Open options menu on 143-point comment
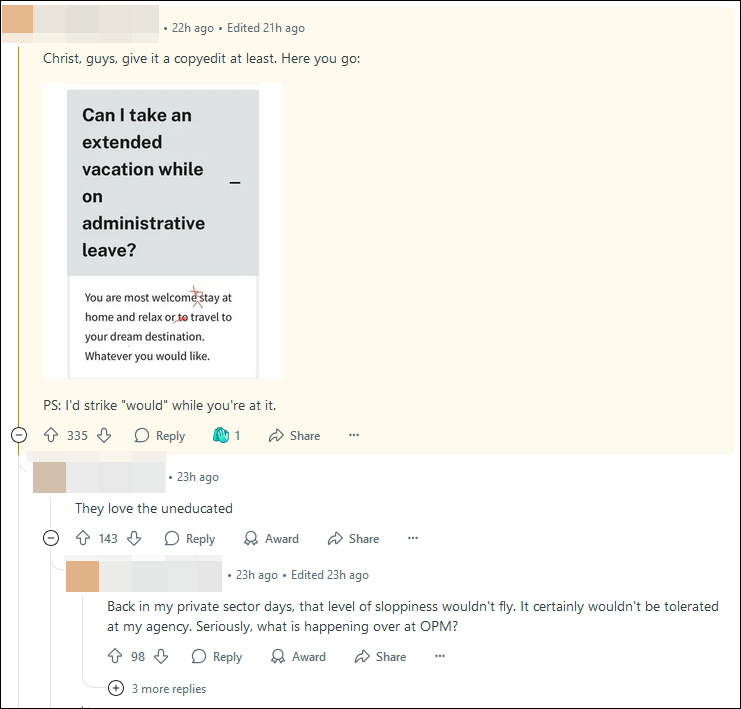The image size is (741, 709). point(413,538)
